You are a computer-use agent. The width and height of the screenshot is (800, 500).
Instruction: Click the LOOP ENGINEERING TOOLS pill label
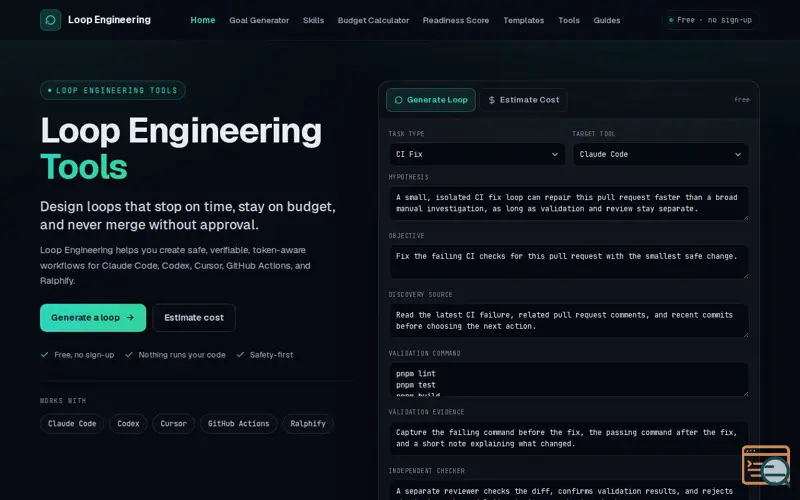[113, 90]
